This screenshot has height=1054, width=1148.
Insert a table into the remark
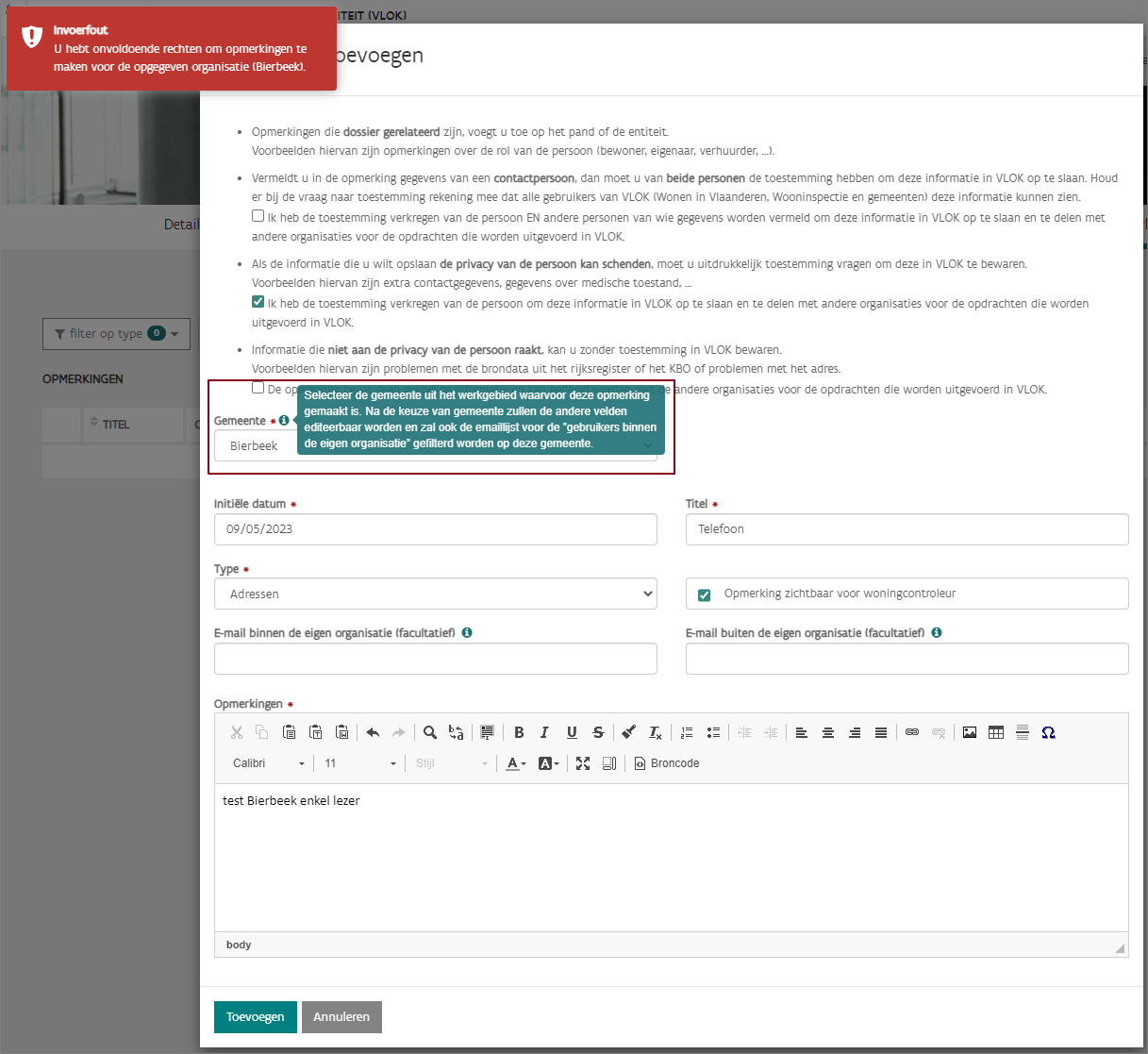pos(996,732)
